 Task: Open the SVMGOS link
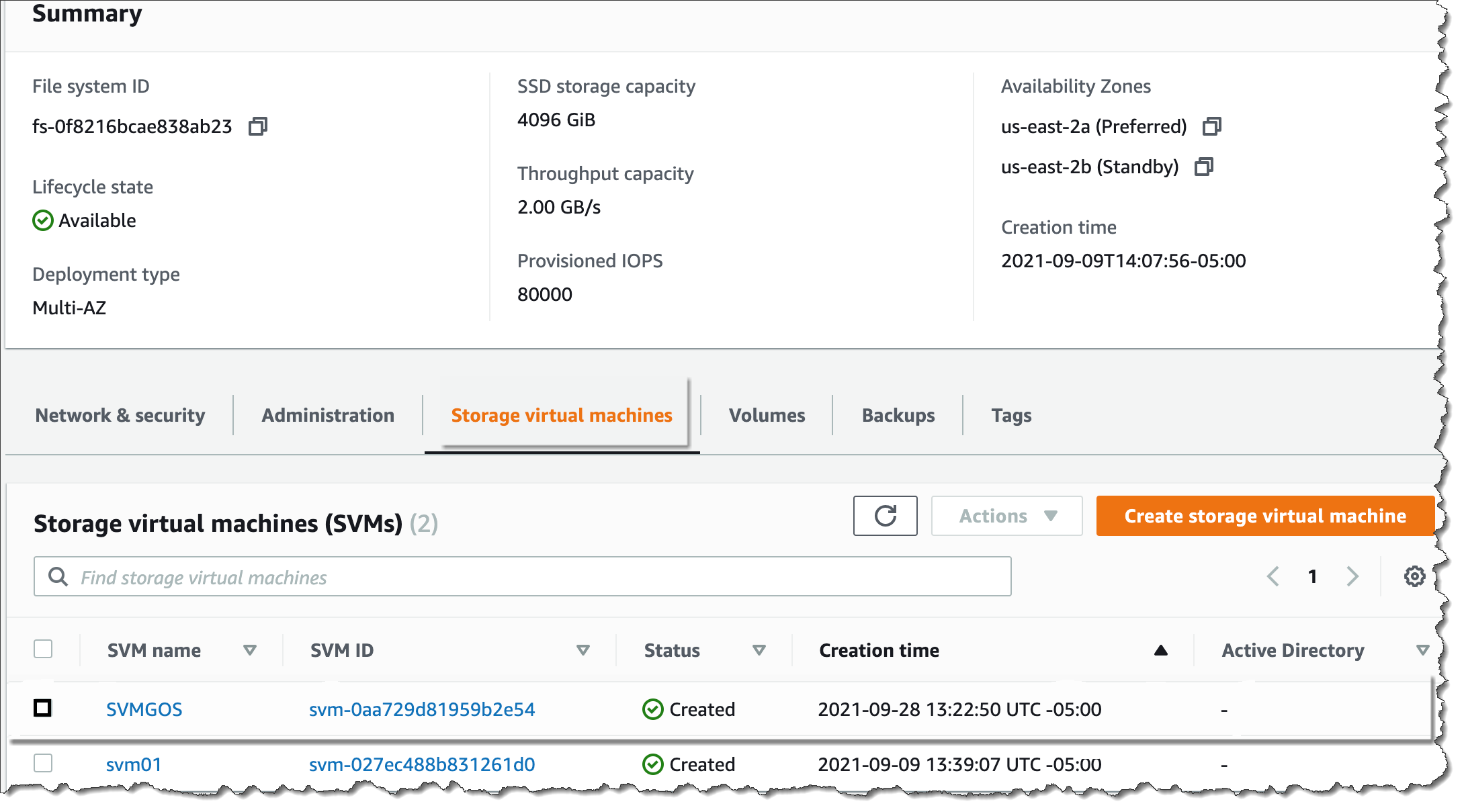[x=144, y=709]
